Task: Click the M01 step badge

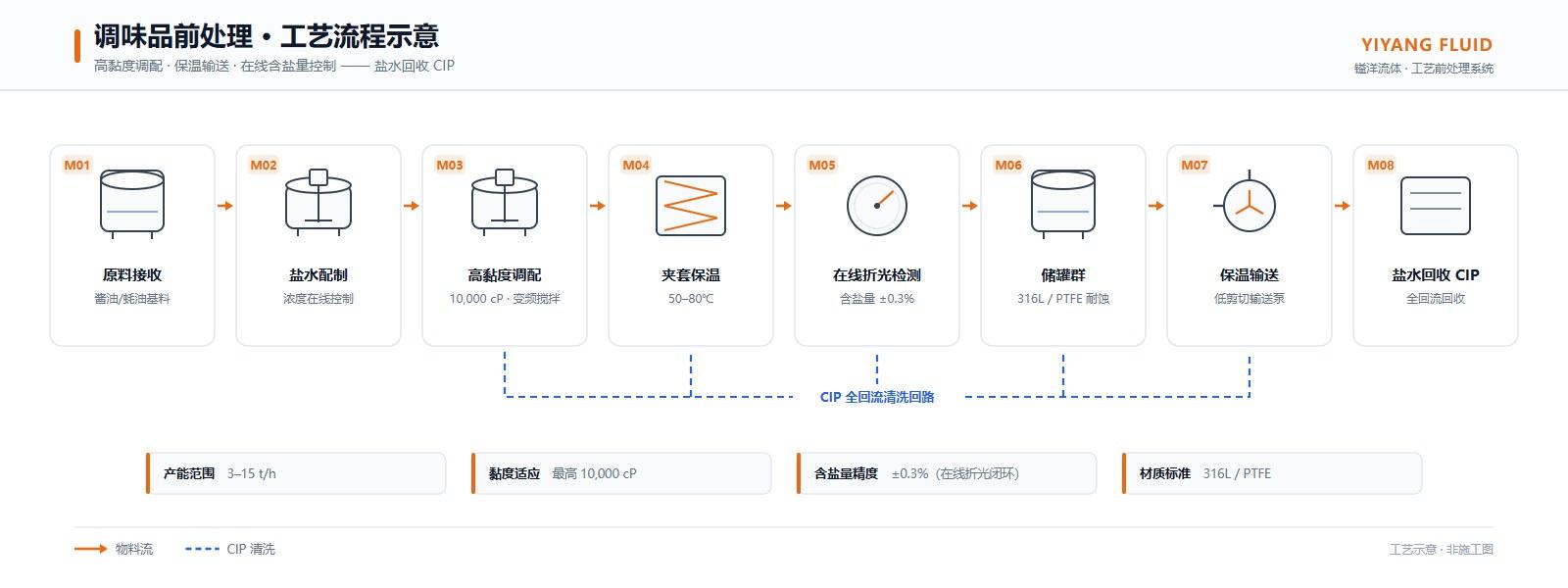Action: [77, 165]
